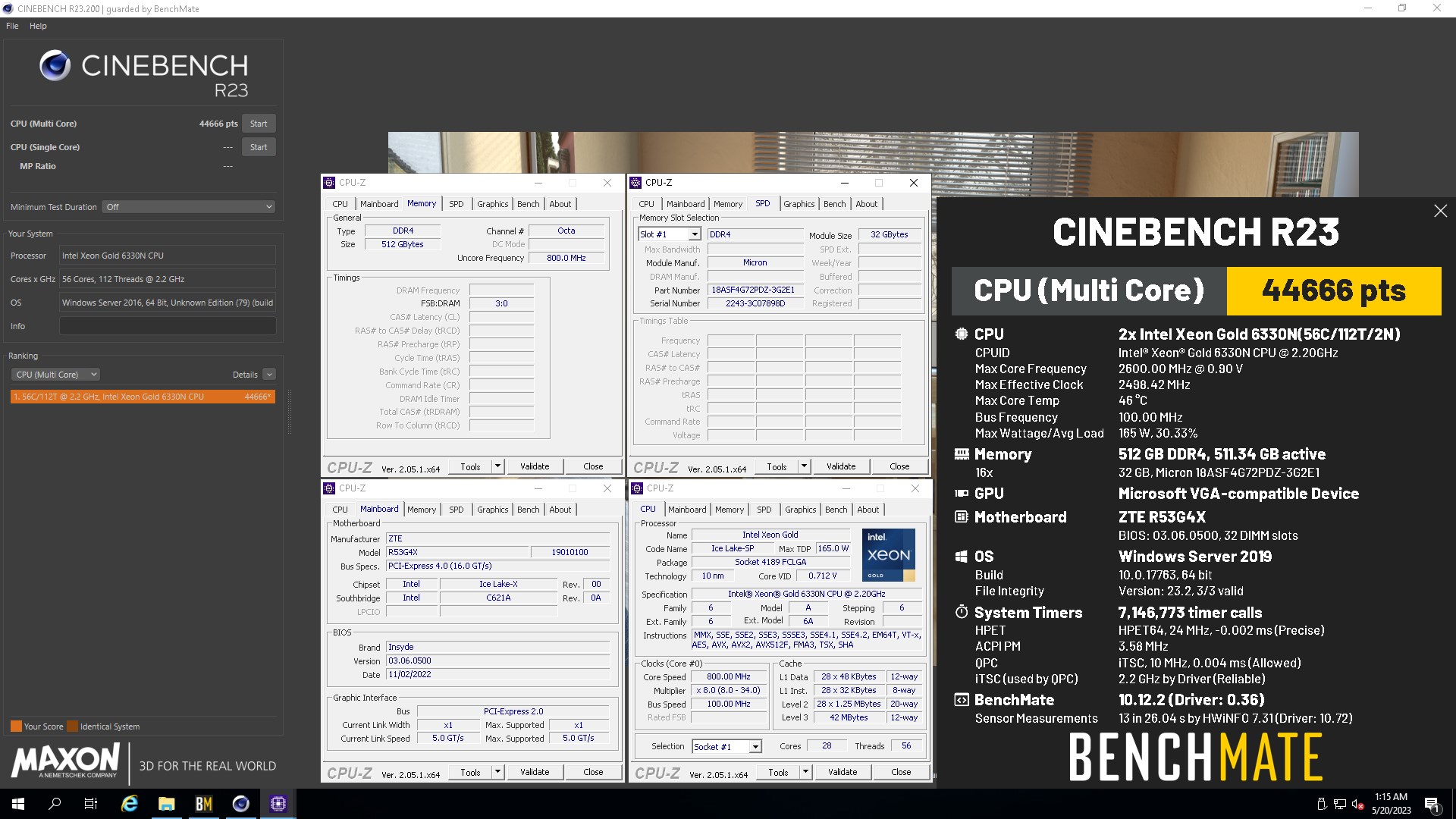1456x819 pixels.
Task: Click the Intel Xeon Gold logo
Action: (x=888, y=555)
